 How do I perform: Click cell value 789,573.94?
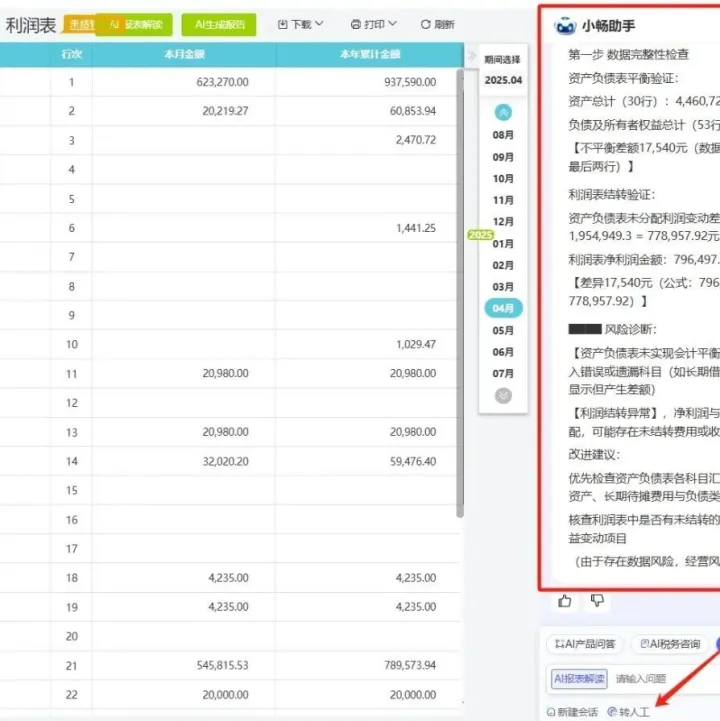pos(410,665)
